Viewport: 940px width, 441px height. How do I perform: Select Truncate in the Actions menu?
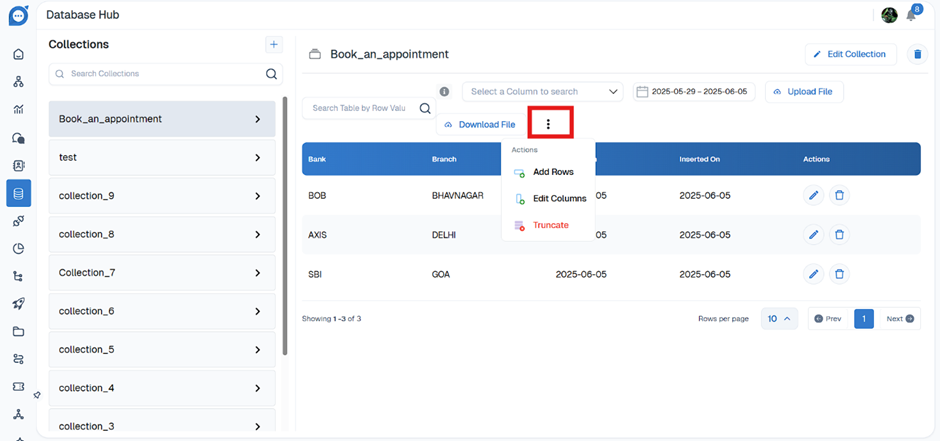click(x=550, y=226)
